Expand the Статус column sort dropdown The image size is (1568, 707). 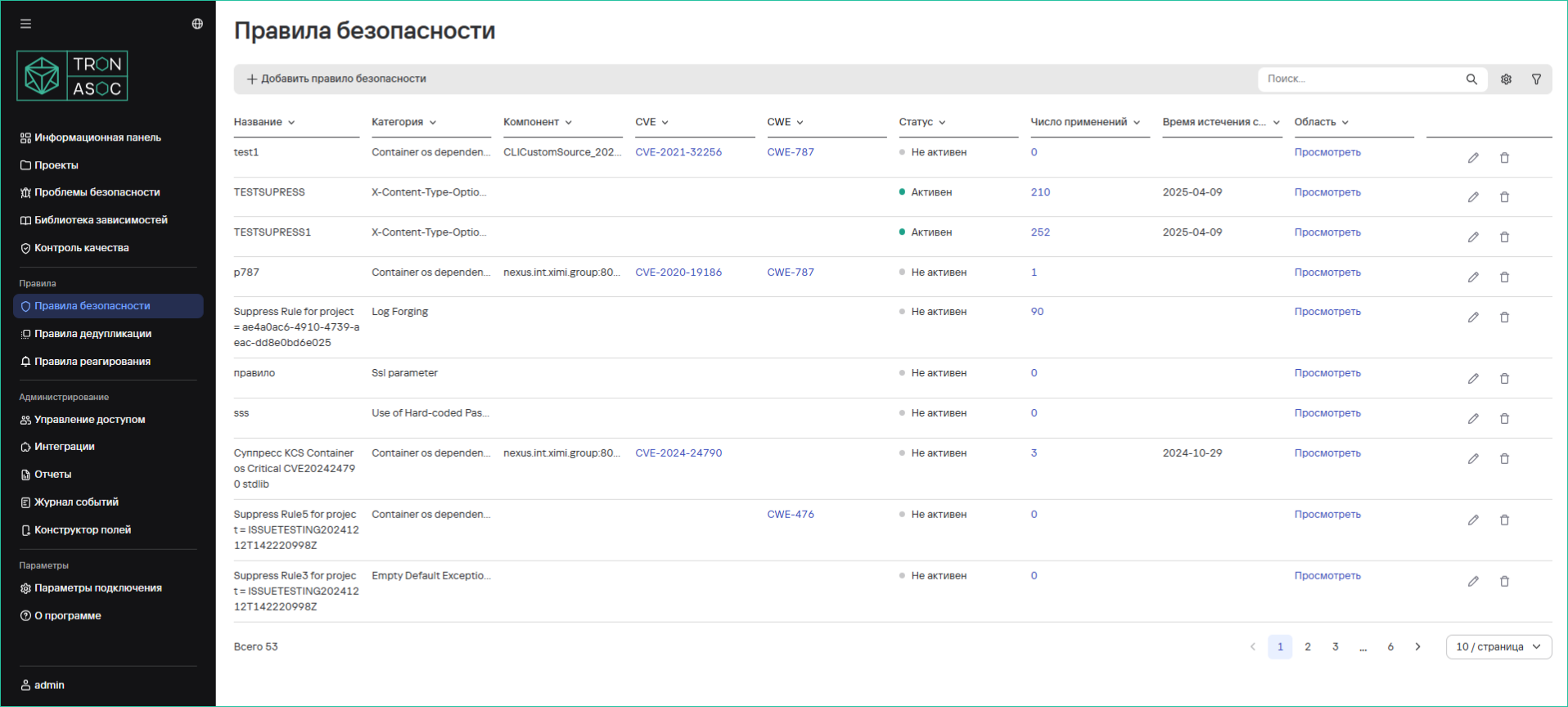pos(942,123)
